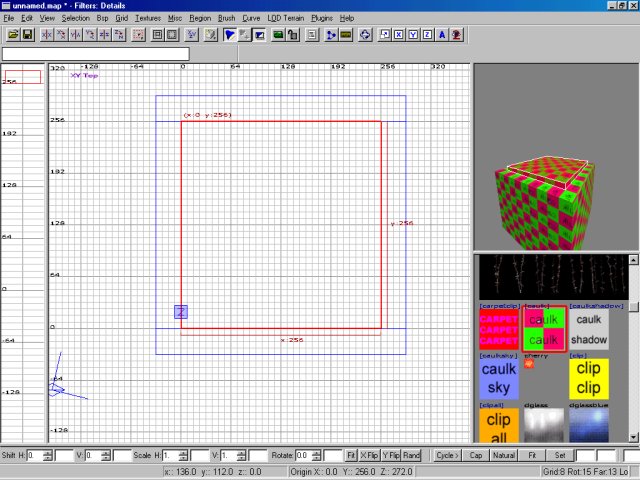The height and width of the screenshot is (480, 640).
Task: Select the yellow clip texture
Action: [x=589, y=378]
